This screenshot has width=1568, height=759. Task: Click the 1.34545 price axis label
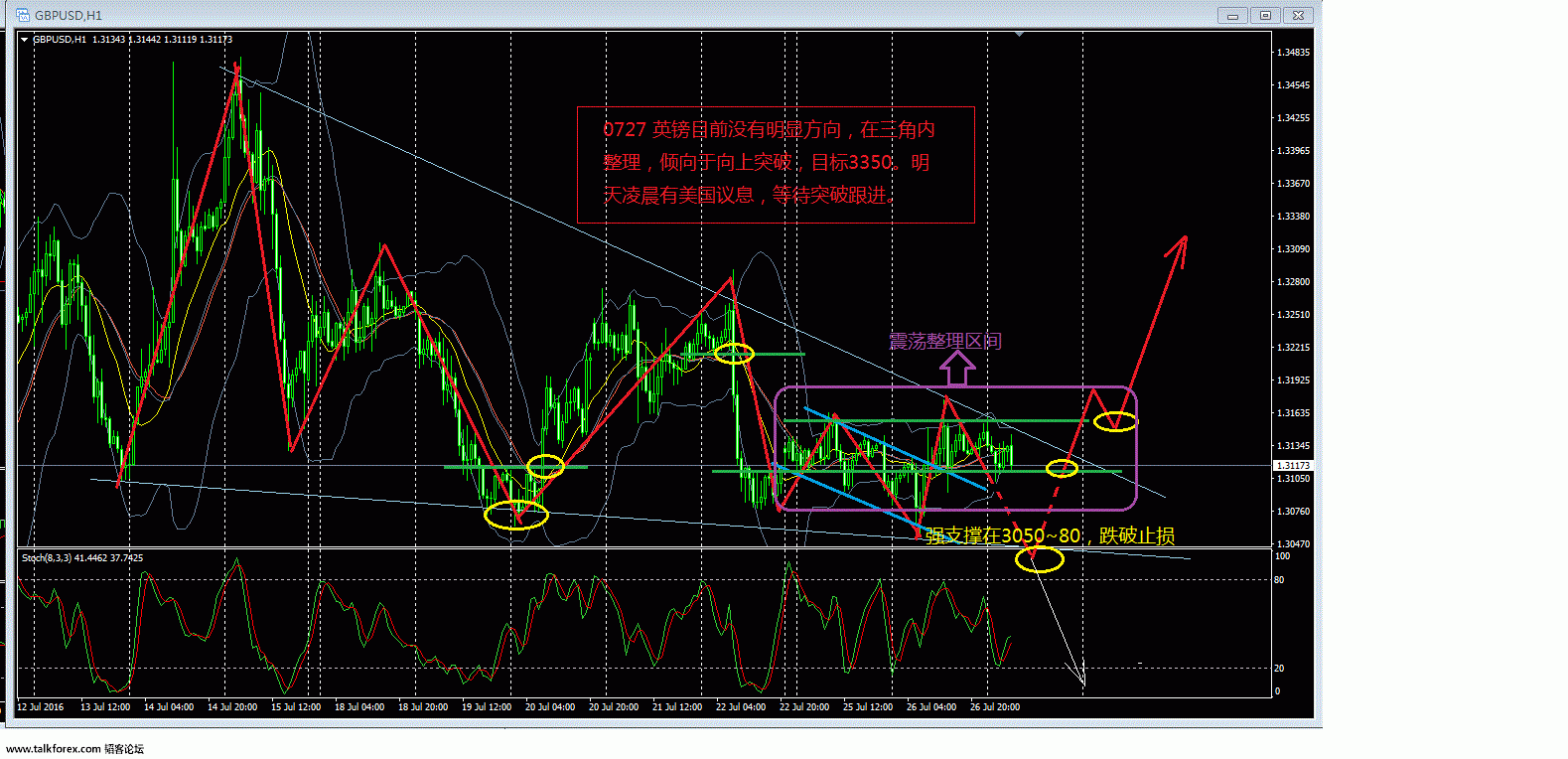(x=1293, y=84)
